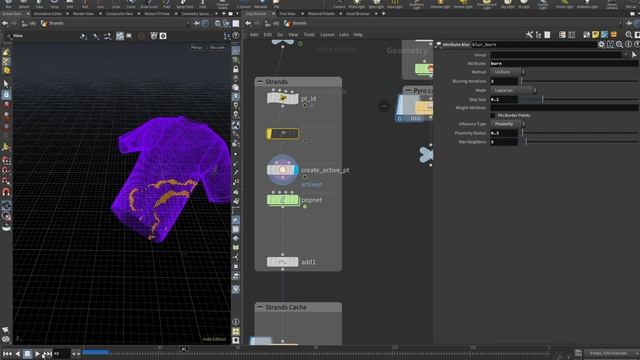
Task: Collapse the Strands network box
Action: pyautogui.click(x=260, y=82)
